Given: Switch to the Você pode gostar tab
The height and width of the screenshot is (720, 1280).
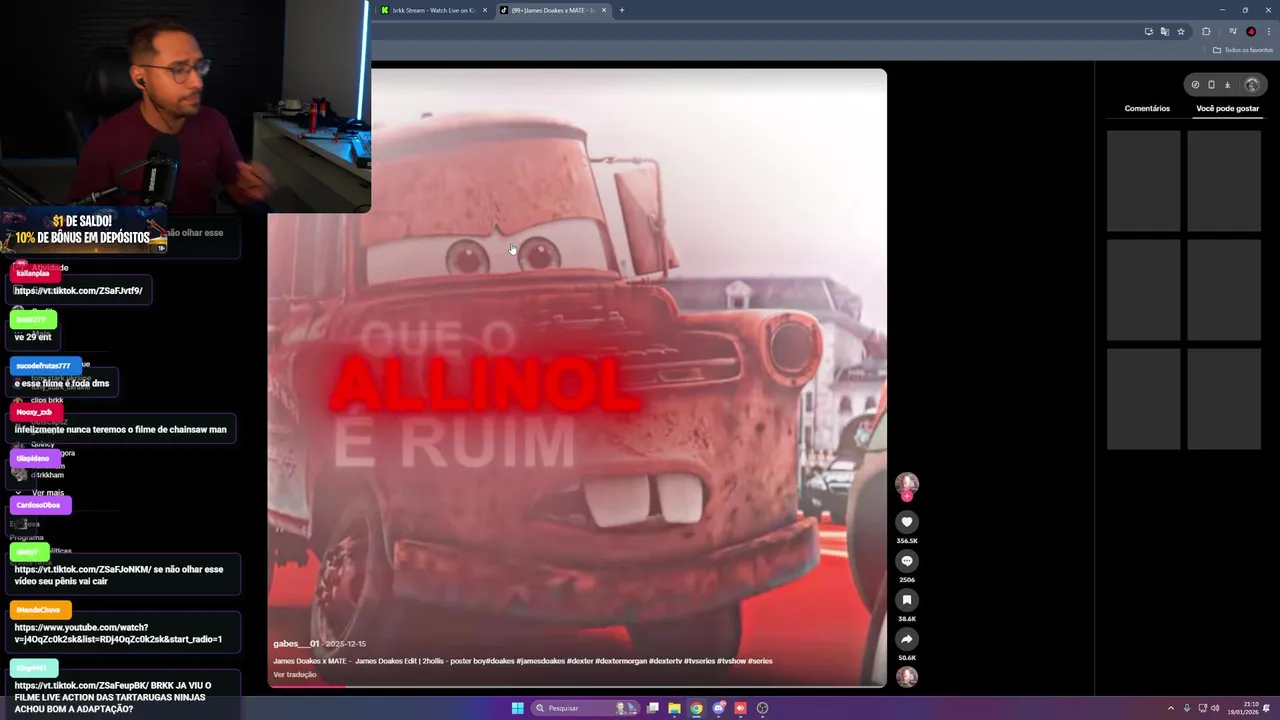Looking at the screenshot, I should [x=1227, y=108].
